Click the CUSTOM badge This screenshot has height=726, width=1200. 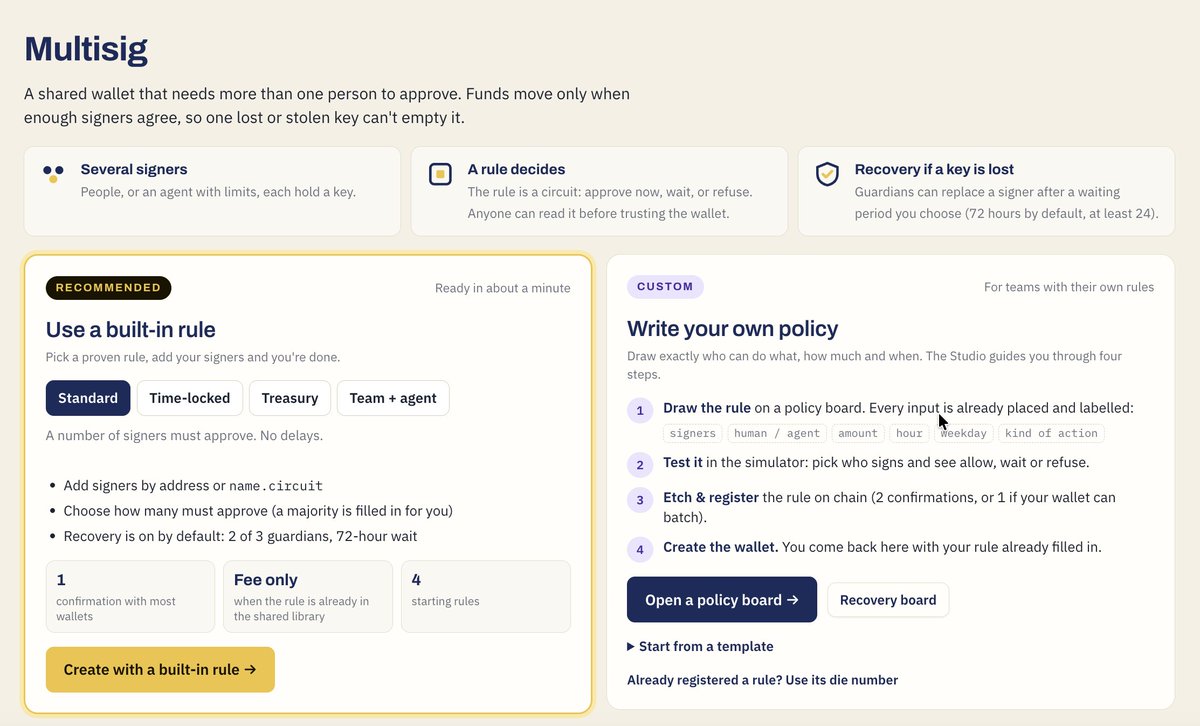click(x=665, y=287)
